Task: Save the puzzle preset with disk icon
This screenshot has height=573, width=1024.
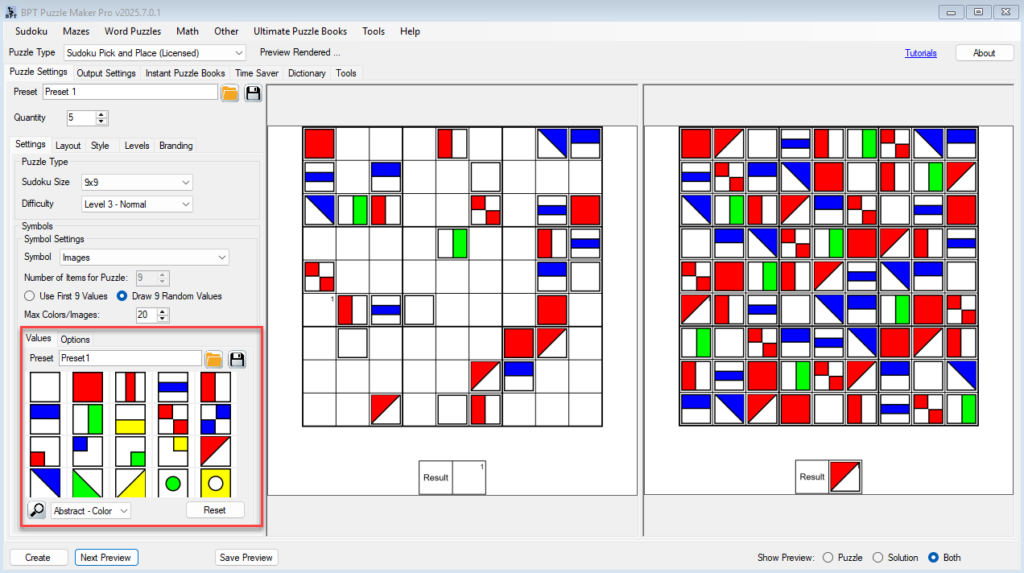Action: (x=253, y=93)
